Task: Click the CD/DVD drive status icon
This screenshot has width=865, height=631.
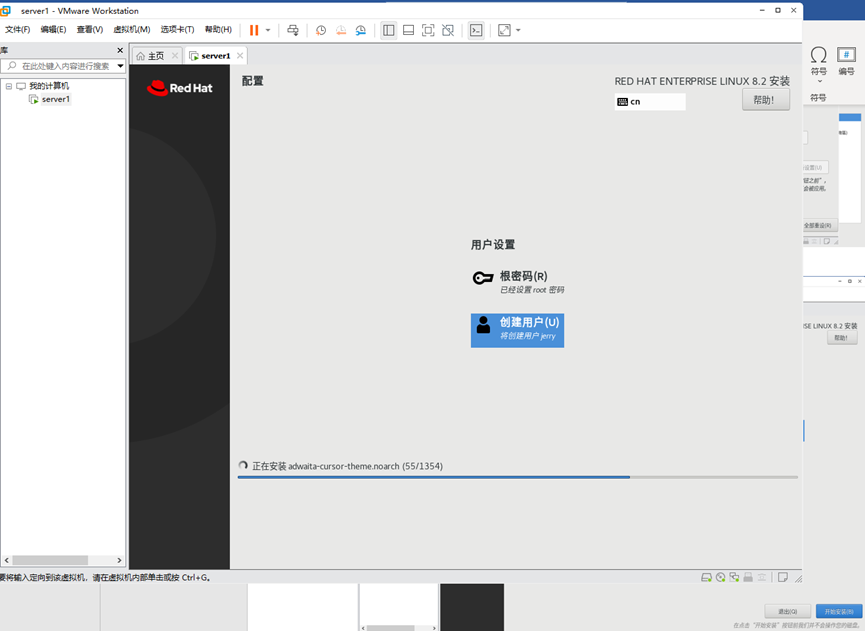Action: point(720,577)
